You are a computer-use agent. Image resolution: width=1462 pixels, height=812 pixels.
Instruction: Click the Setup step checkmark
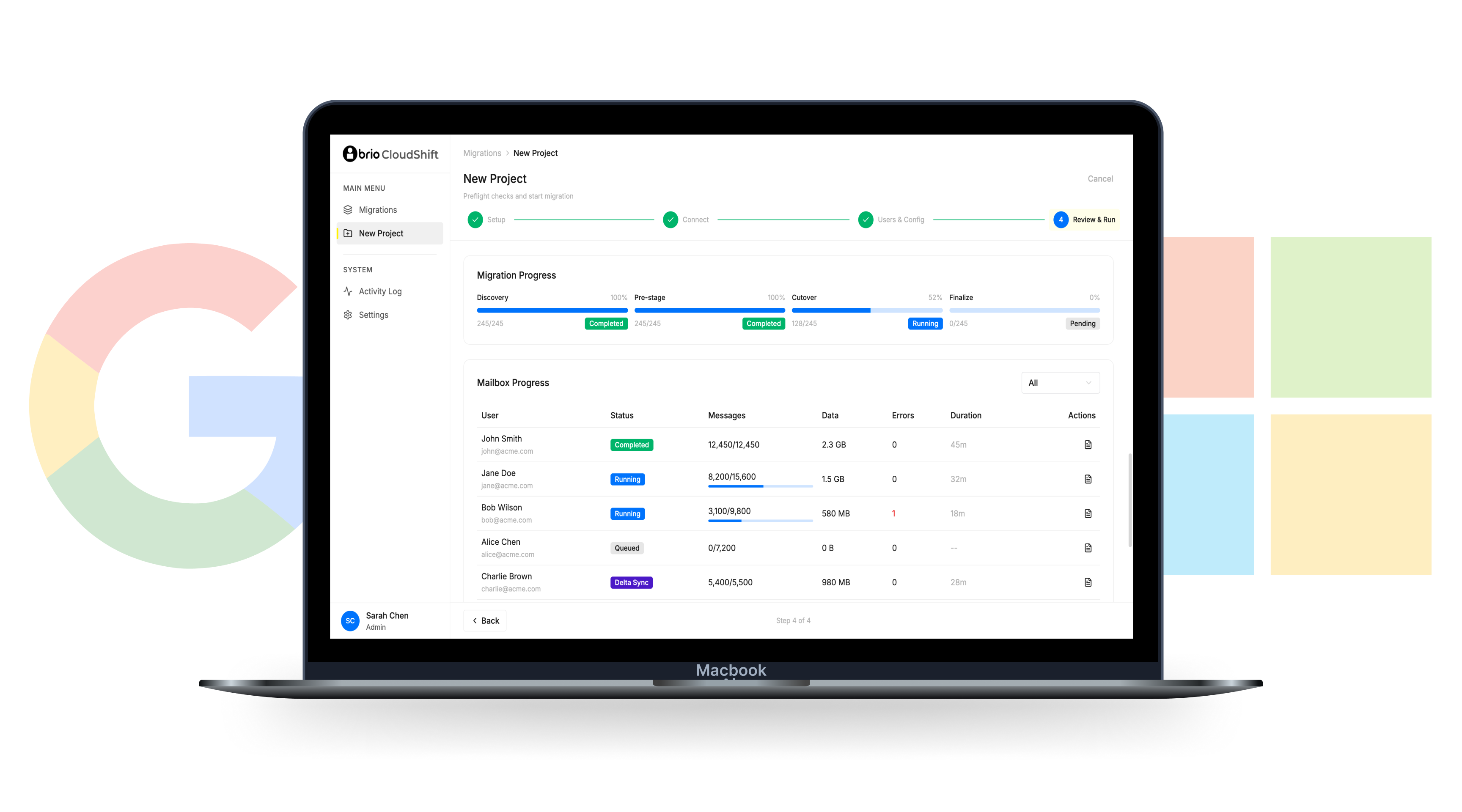pyautogui.click(x=475, y=219)
